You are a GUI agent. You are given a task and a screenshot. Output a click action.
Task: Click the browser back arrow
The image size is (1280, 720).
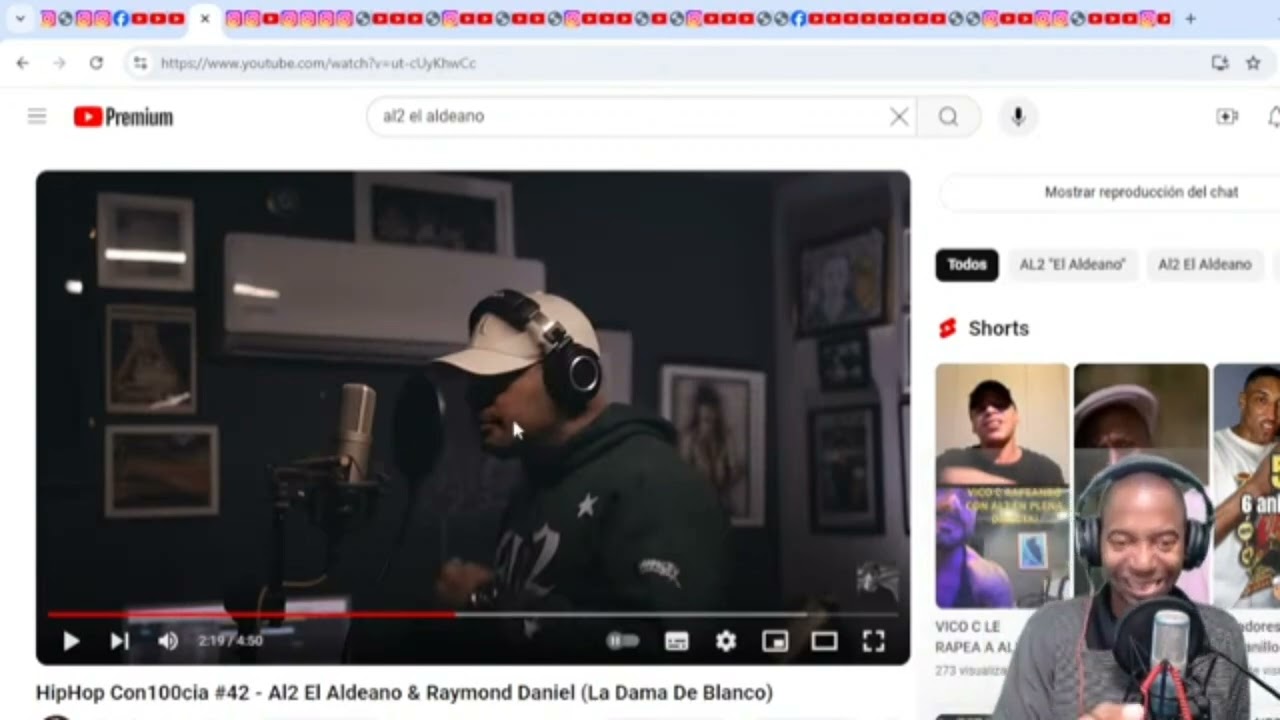23,63
